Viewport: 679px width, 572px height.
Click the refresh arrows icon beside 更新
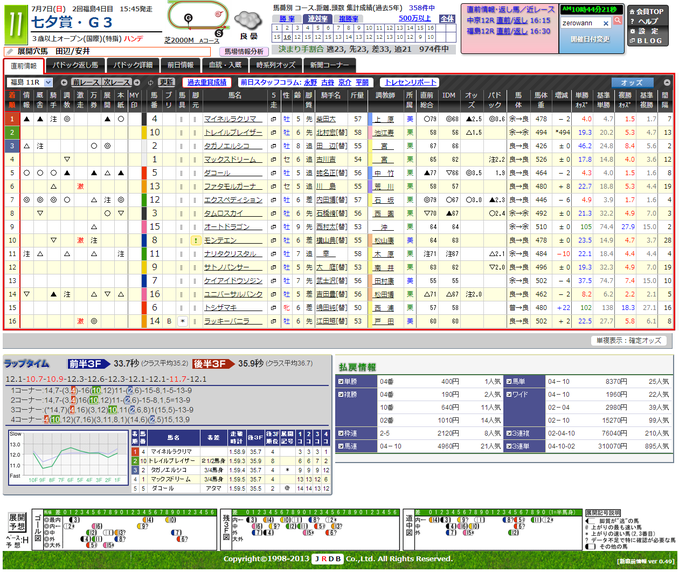(151, 82)
